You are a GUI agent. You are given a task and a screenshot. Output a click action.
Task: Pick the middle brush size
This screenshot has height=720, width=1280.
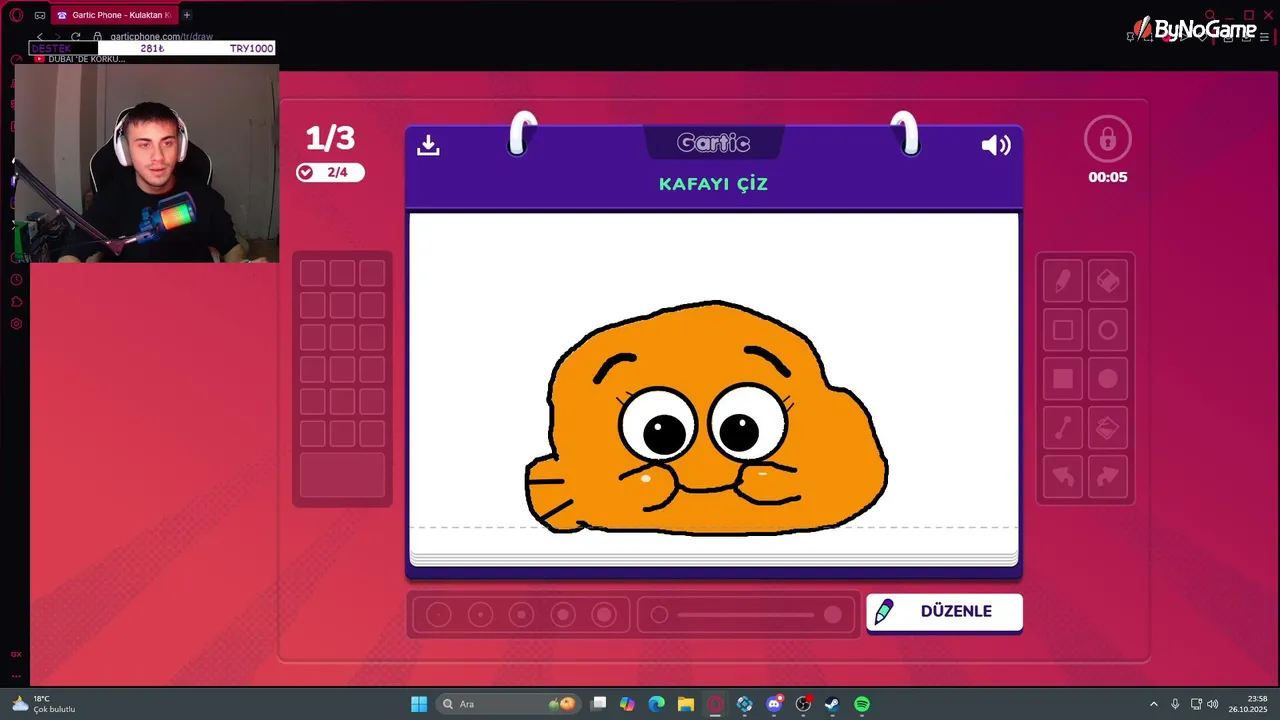521,615
